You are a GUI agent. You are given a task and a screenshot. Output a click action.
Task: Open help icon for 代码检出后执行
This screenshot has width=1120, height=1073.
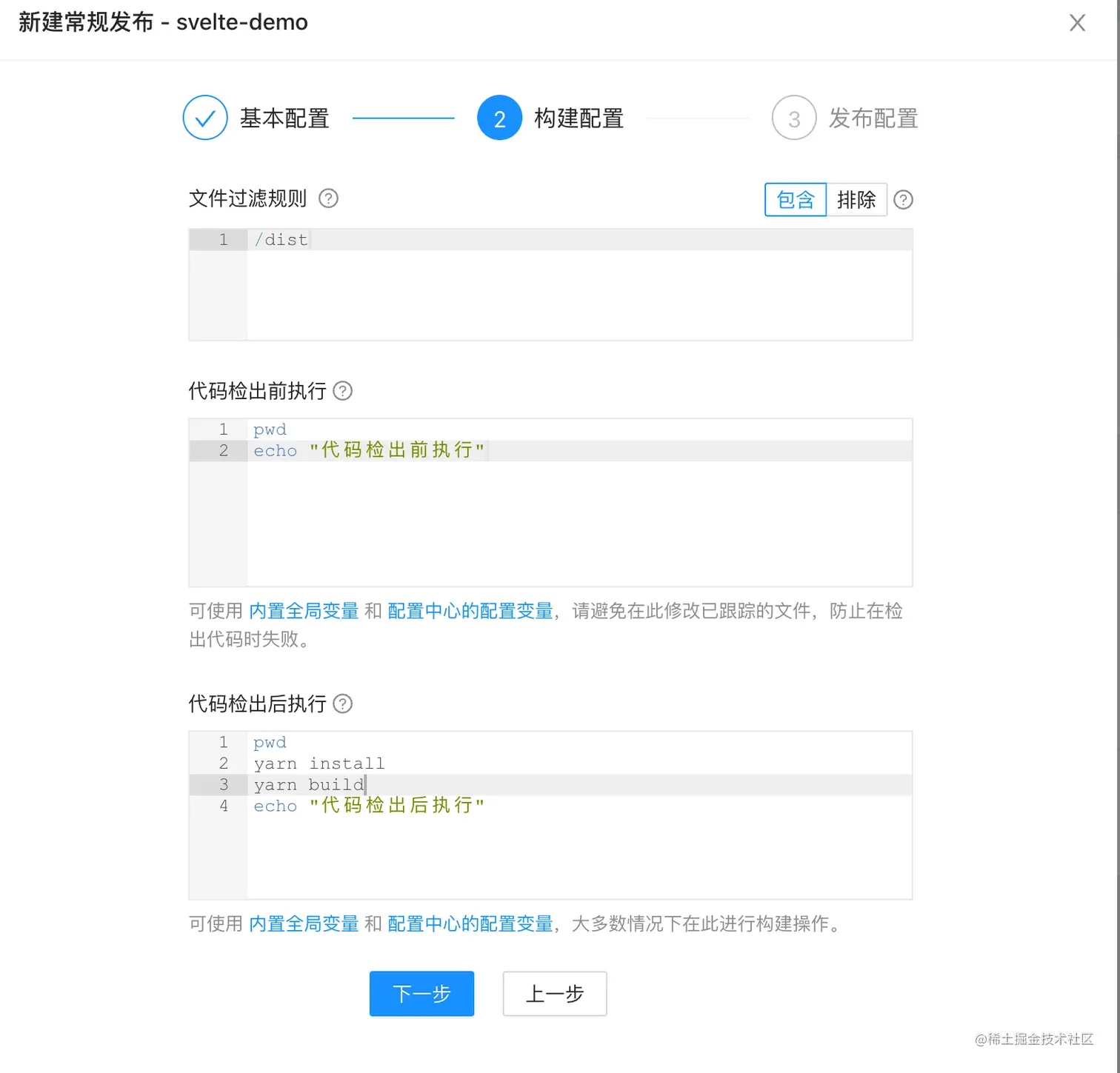(x=343, y=703)
